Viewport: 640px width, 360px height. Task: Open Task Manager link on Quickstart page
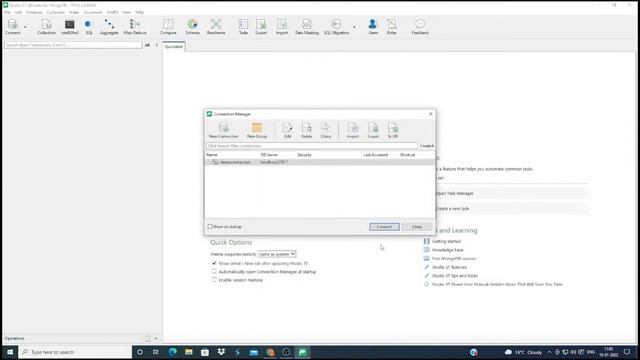point(455,193)
